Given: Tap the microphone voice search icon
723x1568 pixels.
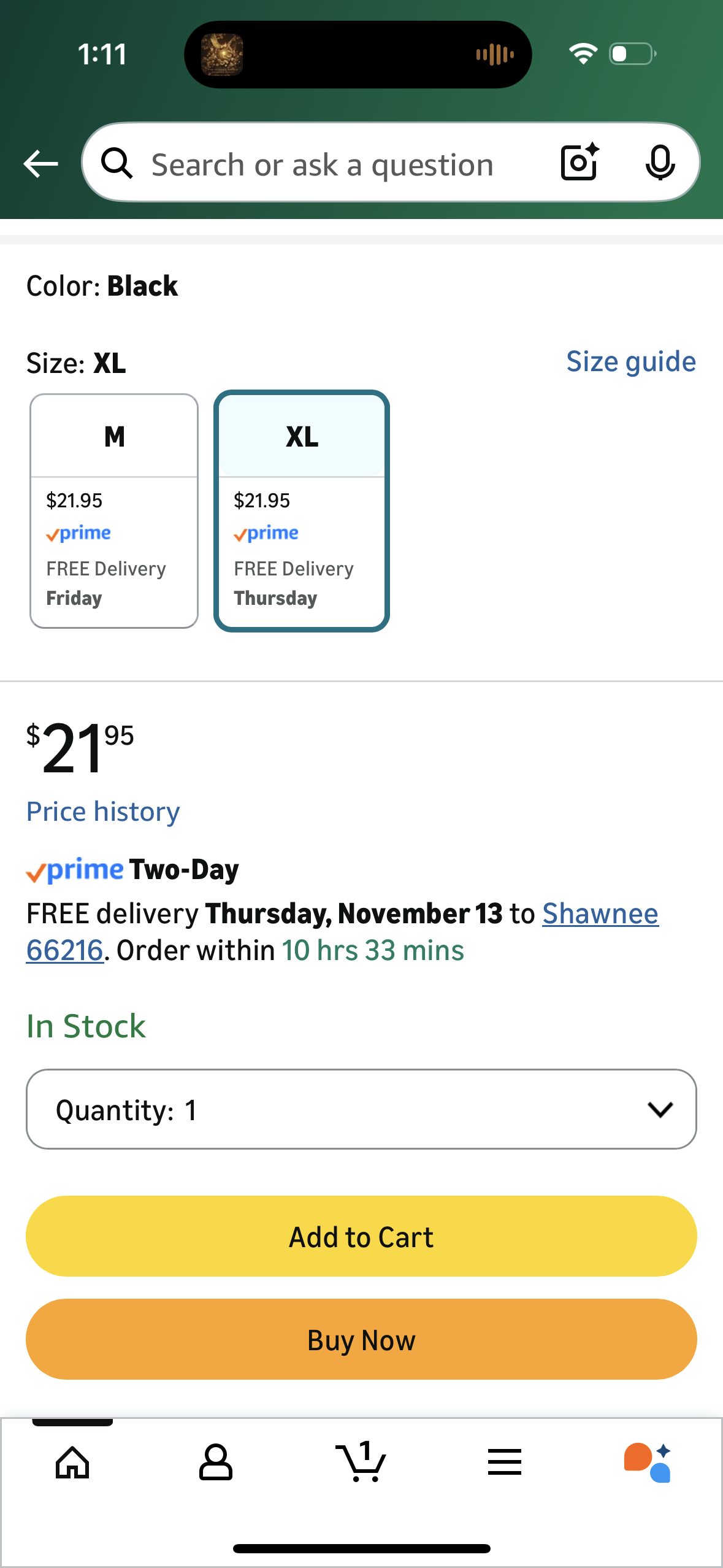Looking at the screenshot, I should coord(660,163).
